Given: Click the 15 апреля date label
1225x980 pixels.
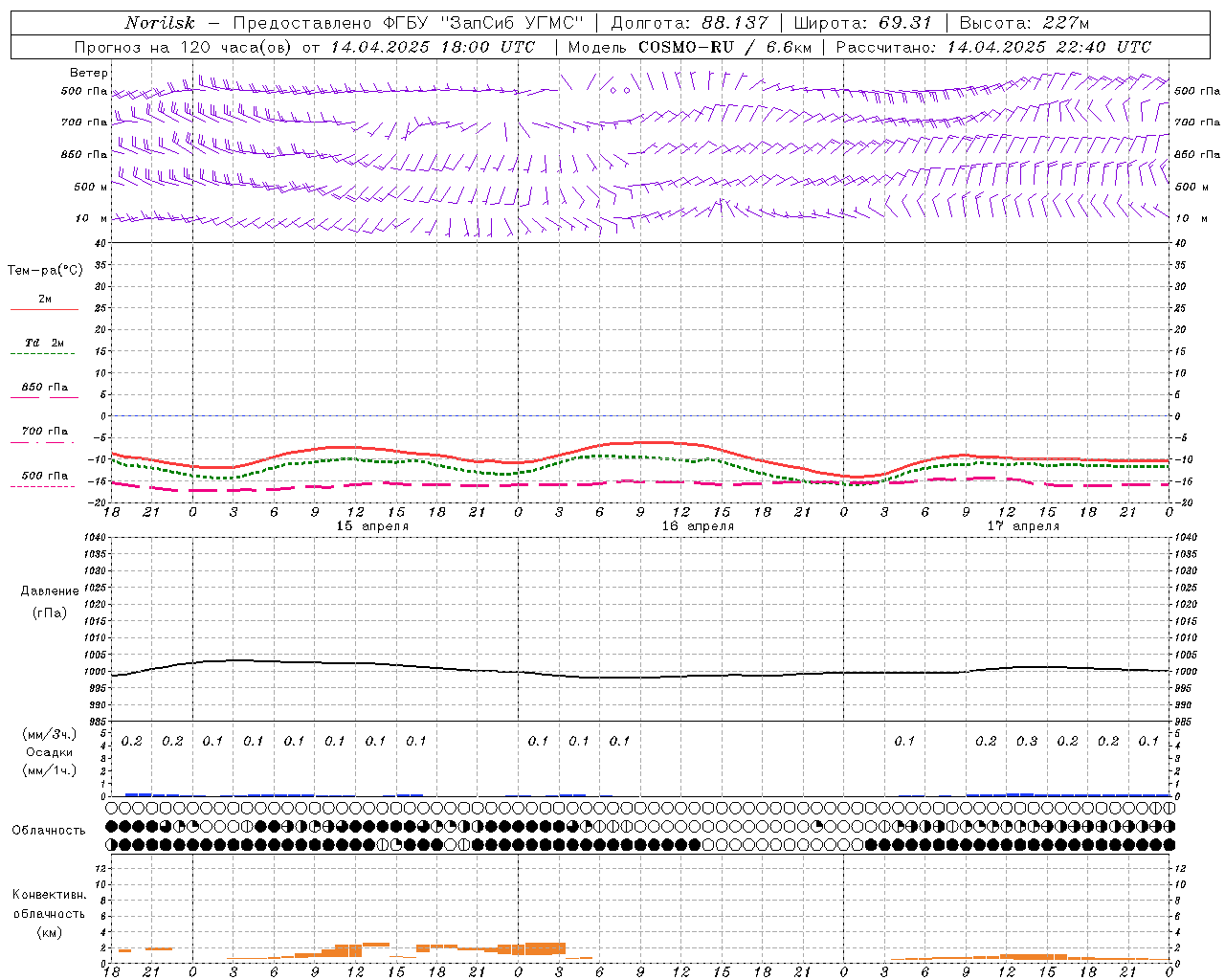Looking at the screenshot, I should (x=372, y=526).
